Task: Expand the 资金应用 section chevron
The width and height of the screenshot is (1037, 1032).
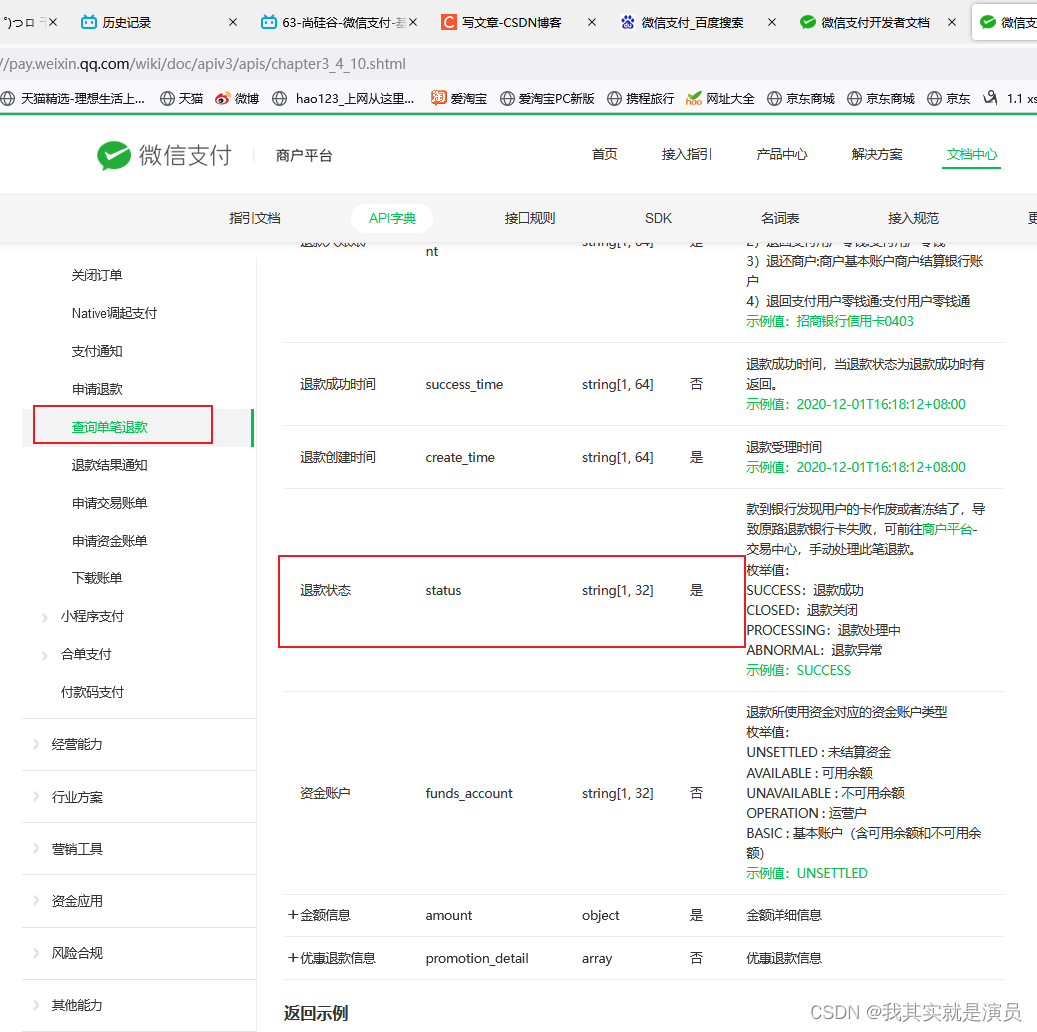Action: point(36,900)
